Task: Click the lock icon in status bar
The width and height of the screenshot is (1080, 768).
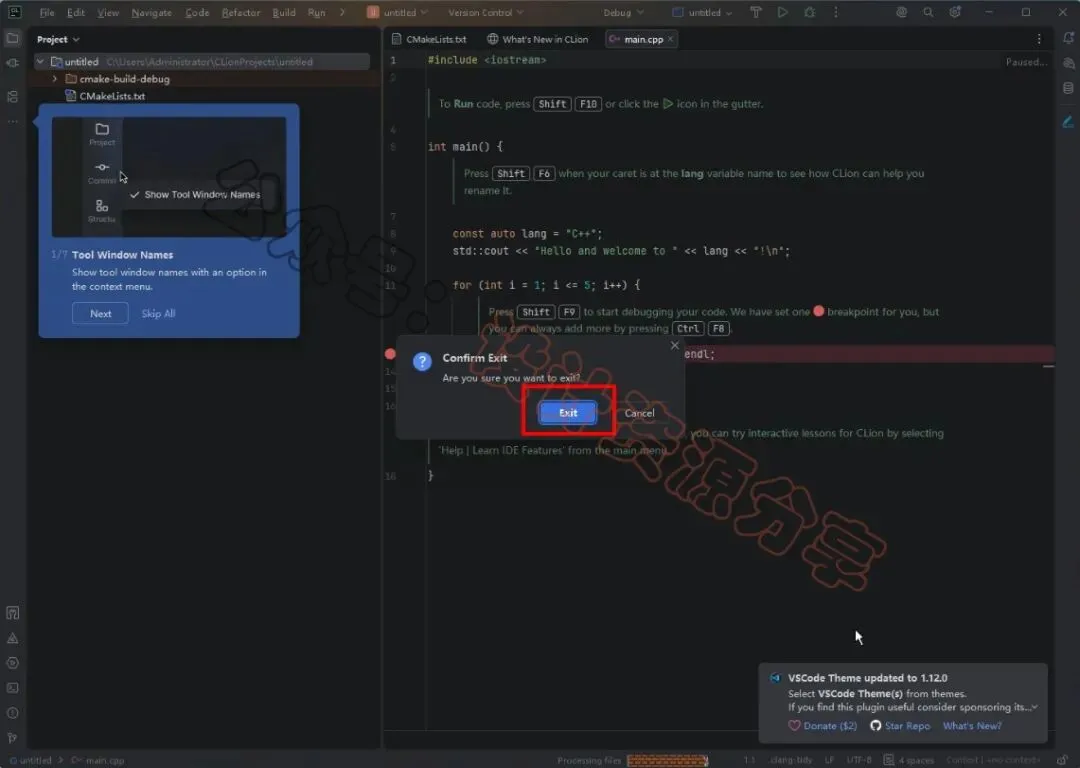Action: point(1062,760)
